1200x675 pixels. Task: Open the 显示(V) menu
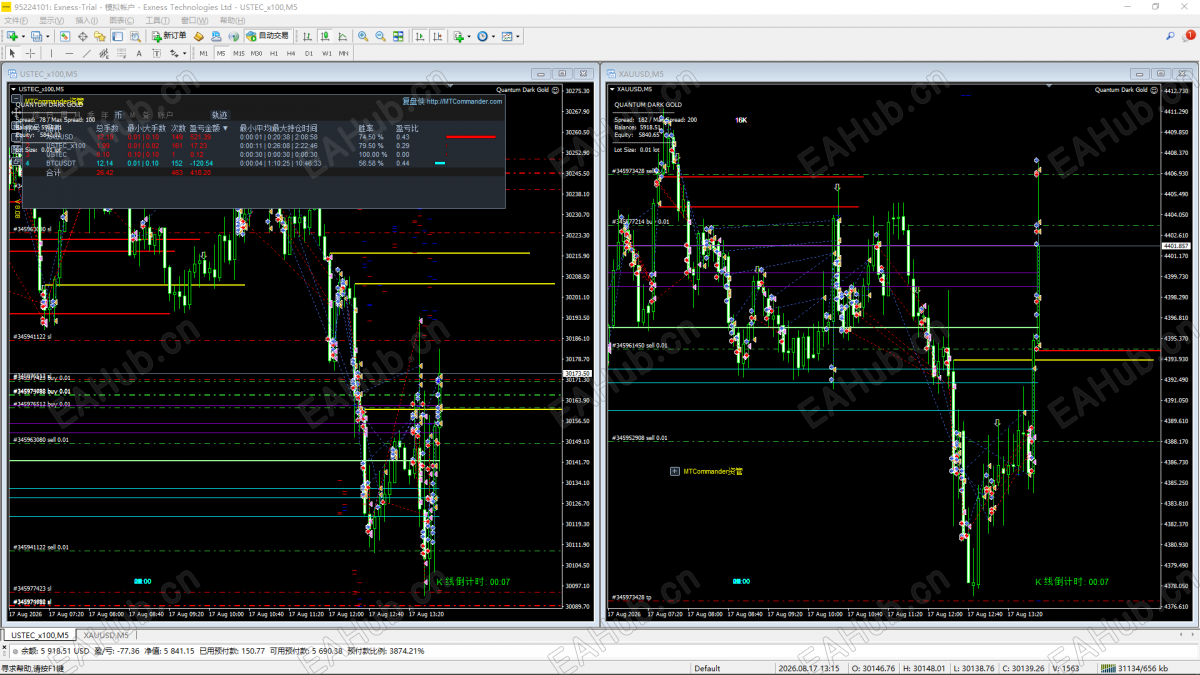[x=52, y=20]
